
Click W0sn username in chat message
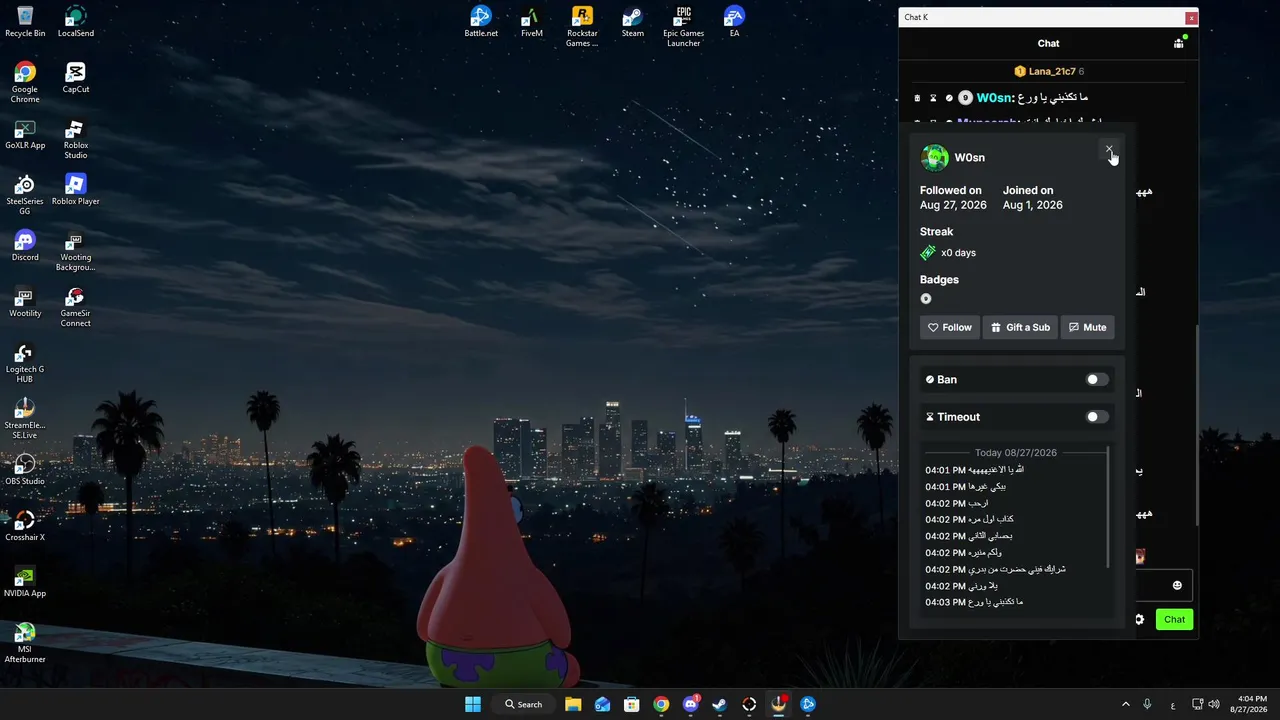995,98
